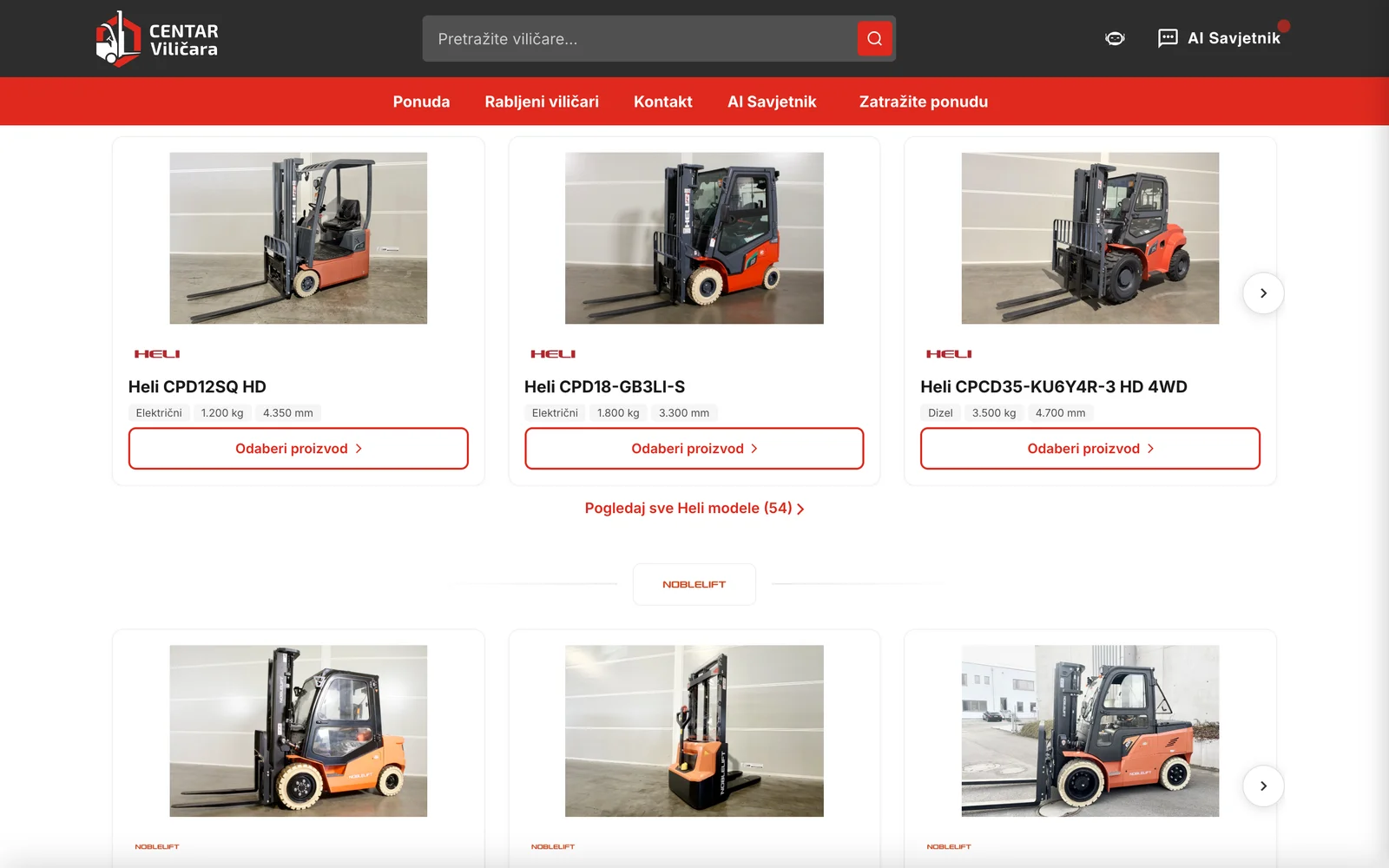Open the Ponuda menu item
1389x868 pixels.
[x=421, y=102]
